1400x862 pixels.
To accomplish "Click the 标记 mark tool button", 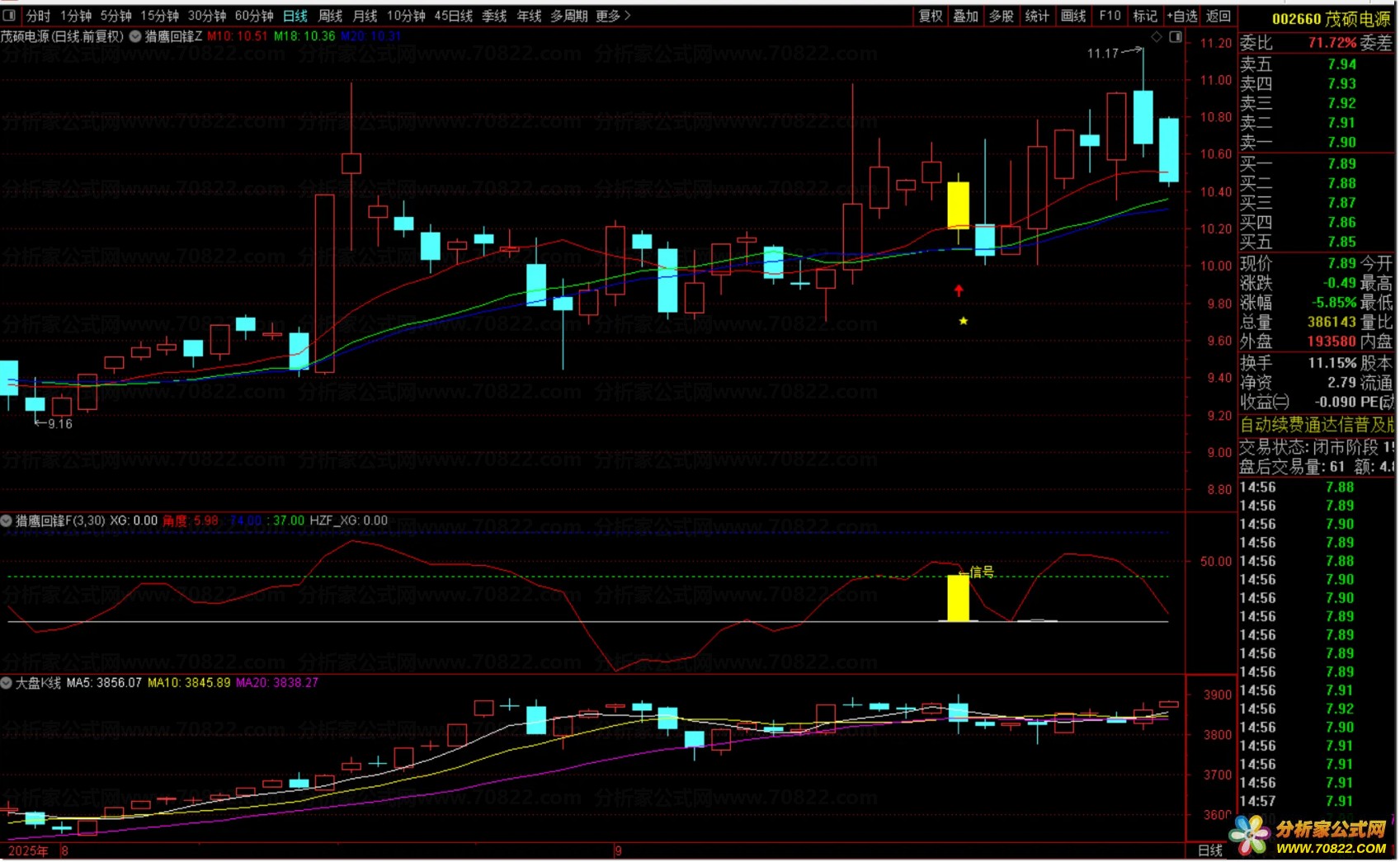I will tap(1145, 16).
